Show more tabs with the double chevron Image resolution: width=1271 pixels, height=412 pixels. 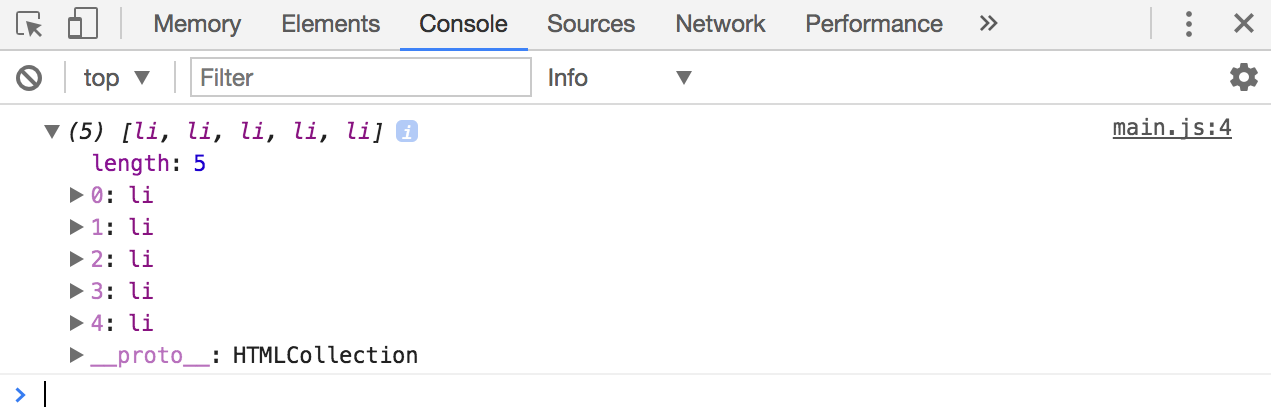[x=988, y=24]
